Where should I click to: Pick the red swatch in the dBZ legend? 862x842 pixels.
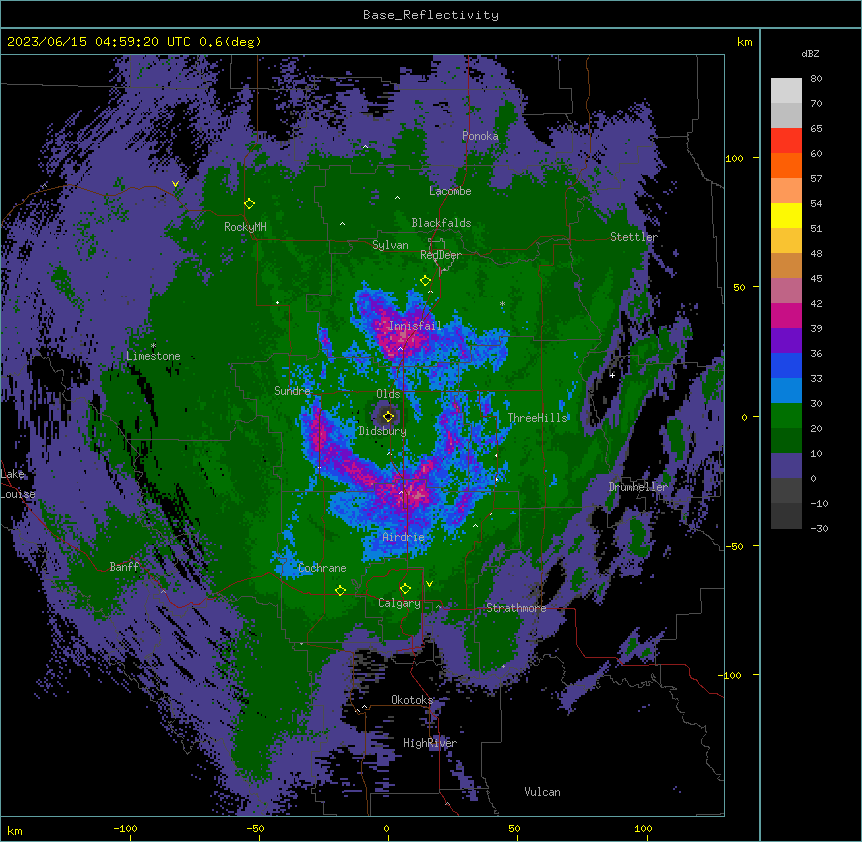[786, 141]
